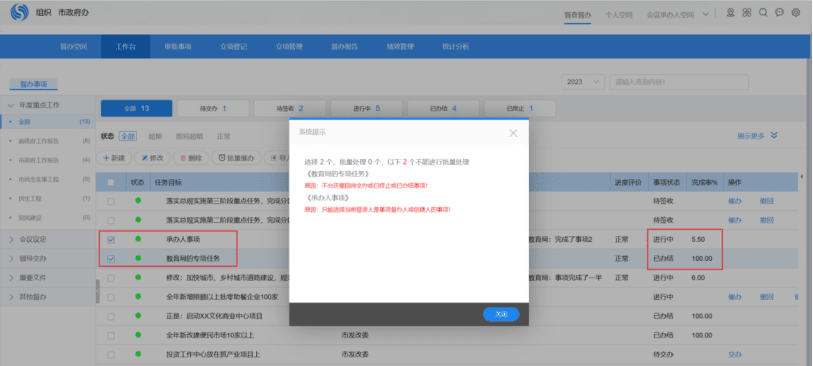Open the chat bubble messages icon
This screenshot has height=366, width=813.
(x=779, y=13)
